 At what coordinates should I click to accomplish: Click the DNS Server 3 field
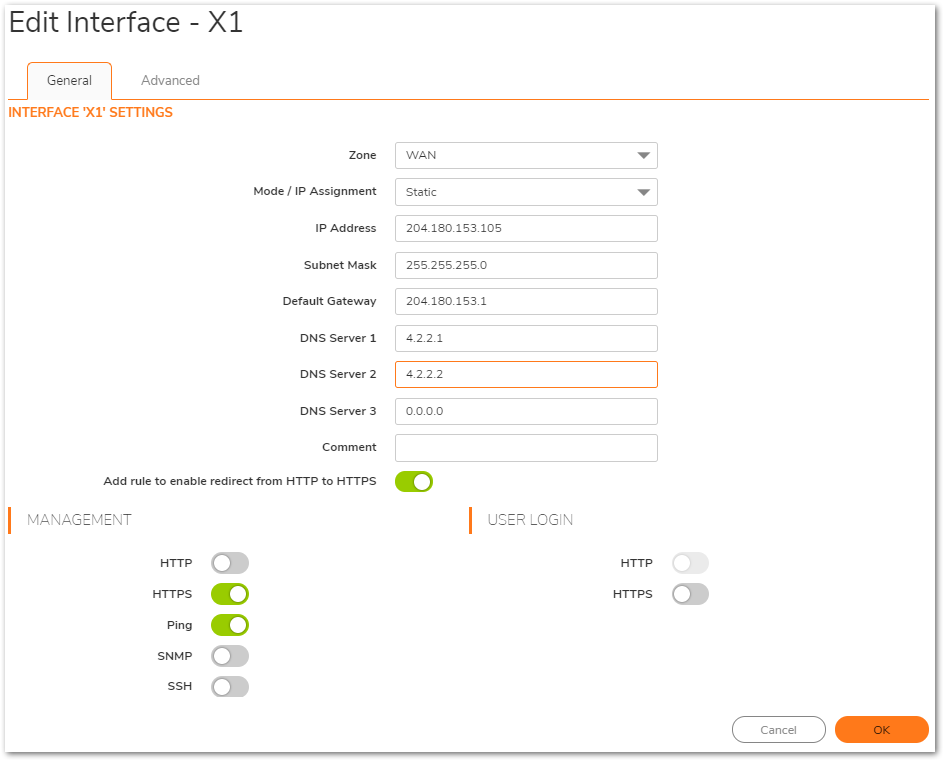coord(526,411)
